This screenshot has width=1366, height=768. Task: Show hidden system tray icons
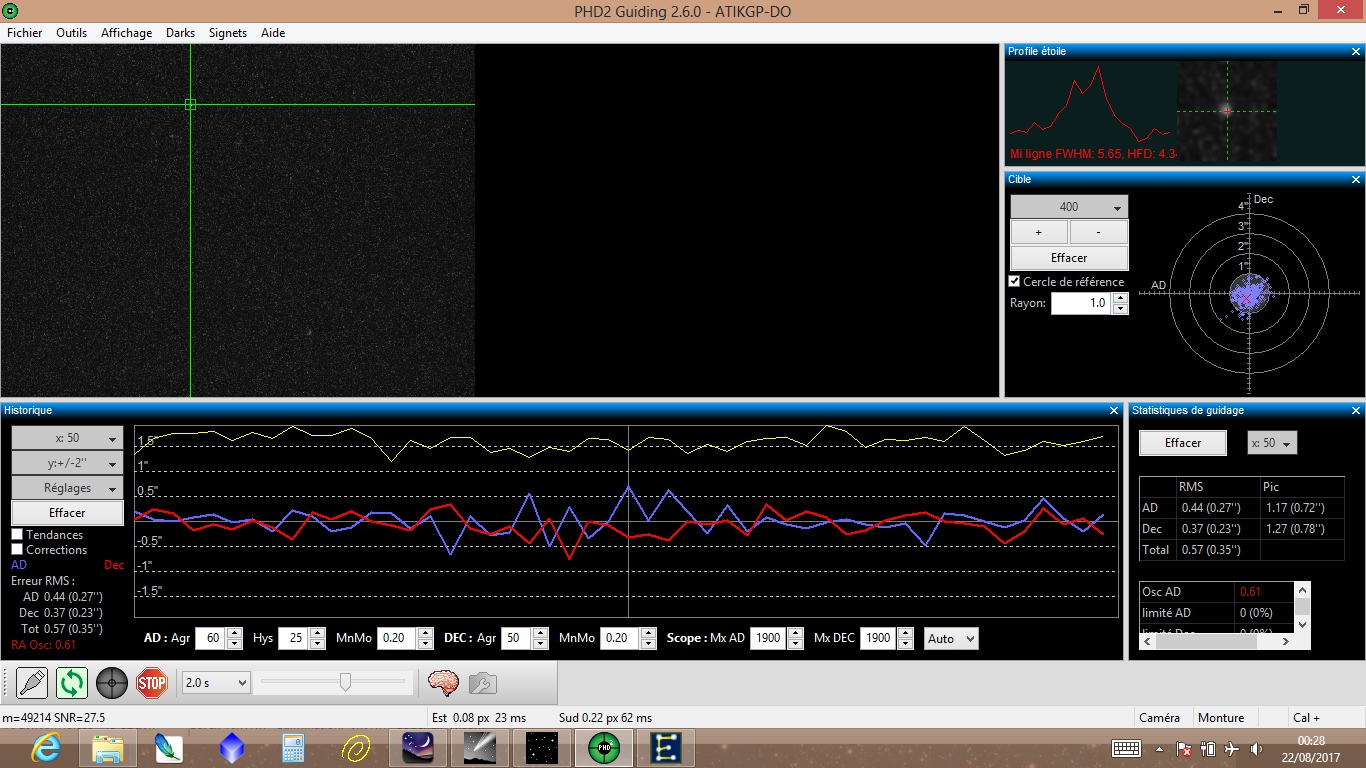(1159, 749)
